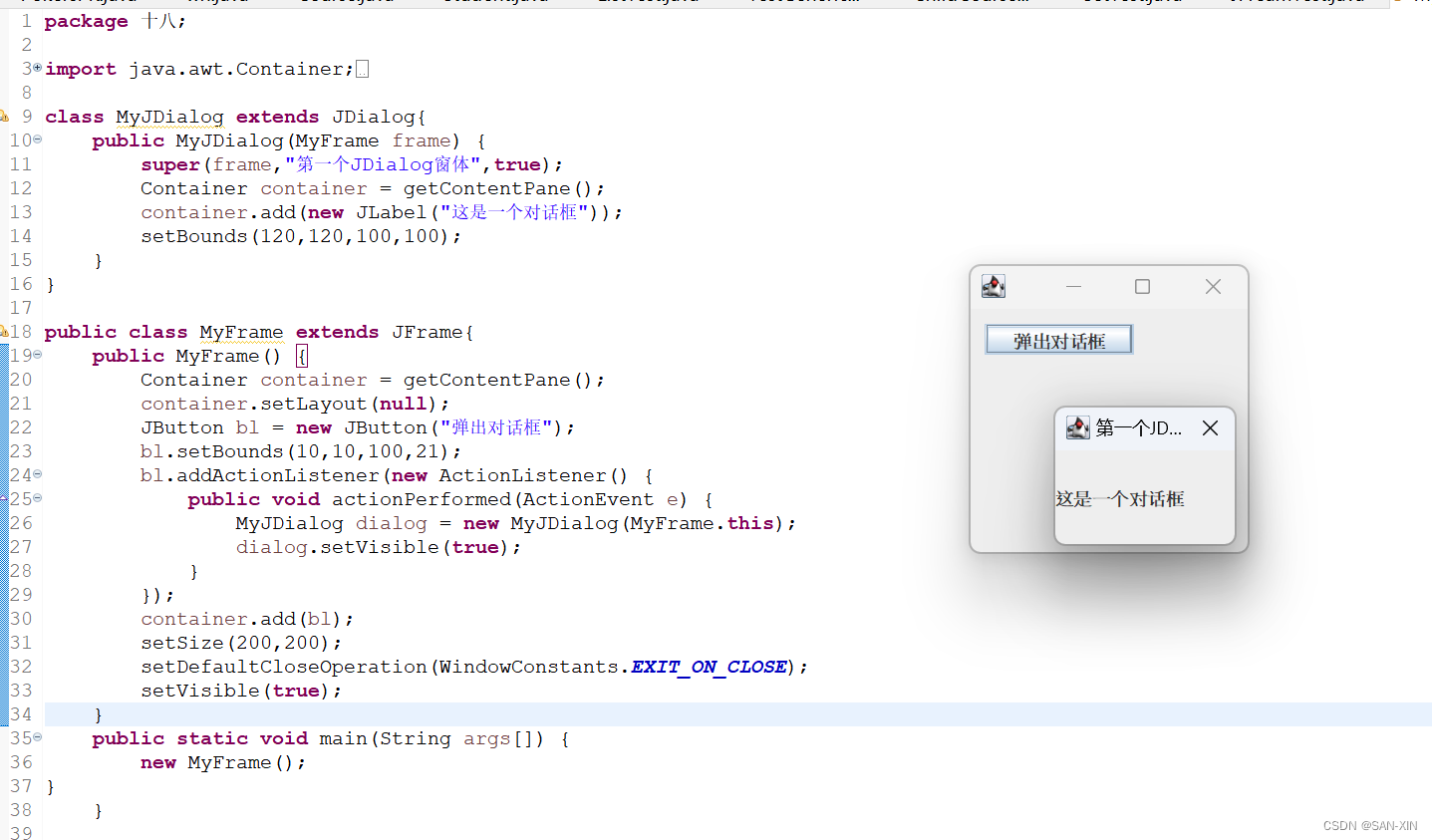The height and width of the screenshot is (840, 1432).
Task: Collapse the addActionListener block at line 24
Action: (x=36, y=475)
